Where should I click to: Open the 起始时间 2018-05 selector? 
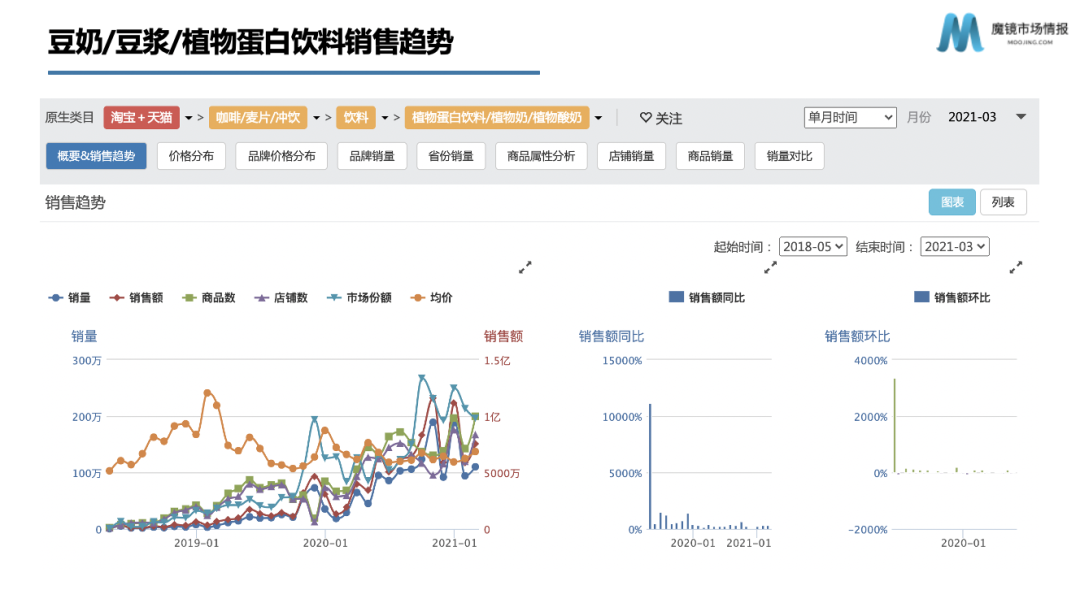813,247
